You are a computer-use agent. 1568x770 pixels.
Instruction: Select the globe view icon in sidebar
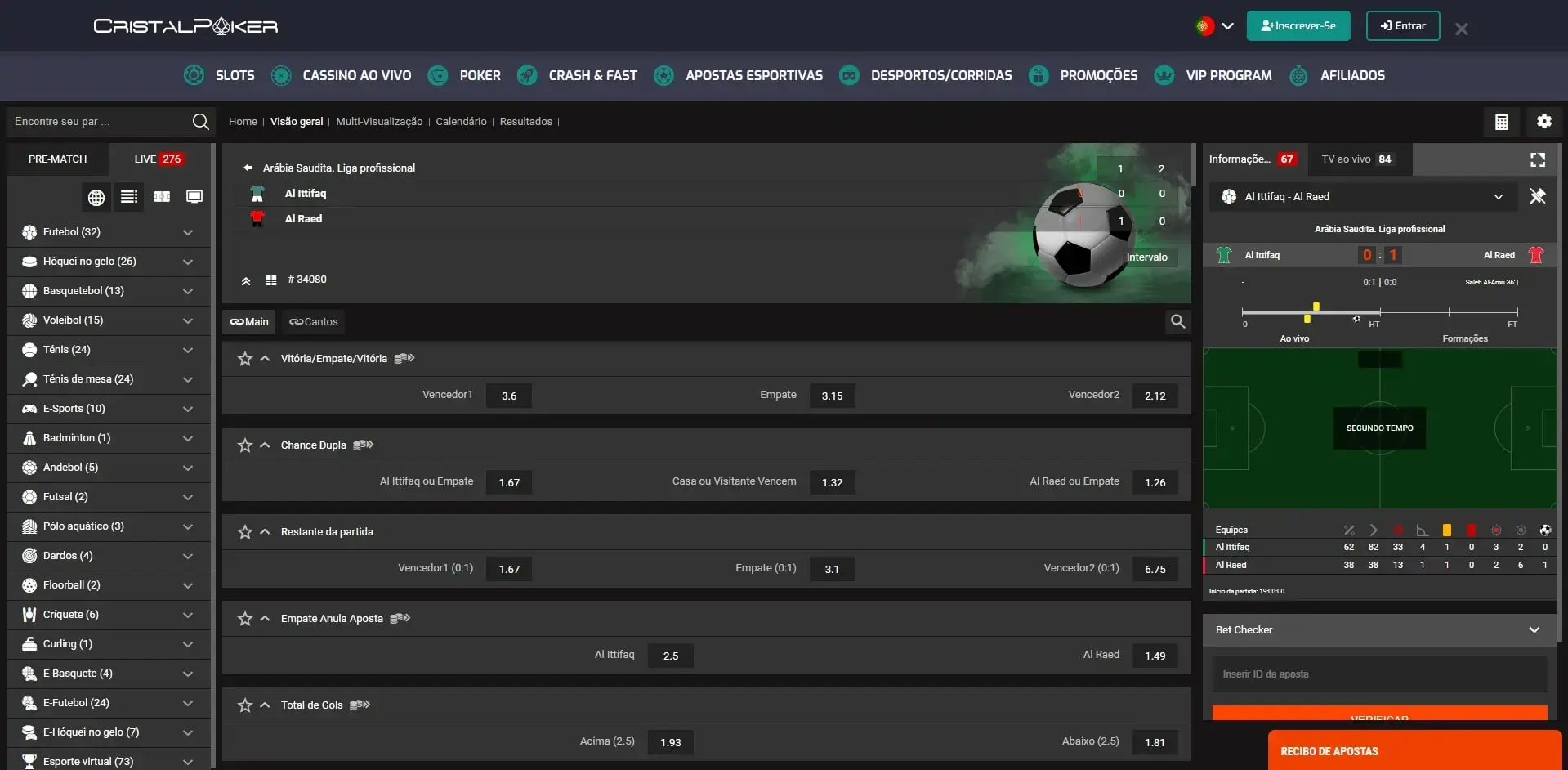click(x=96, y=197)
